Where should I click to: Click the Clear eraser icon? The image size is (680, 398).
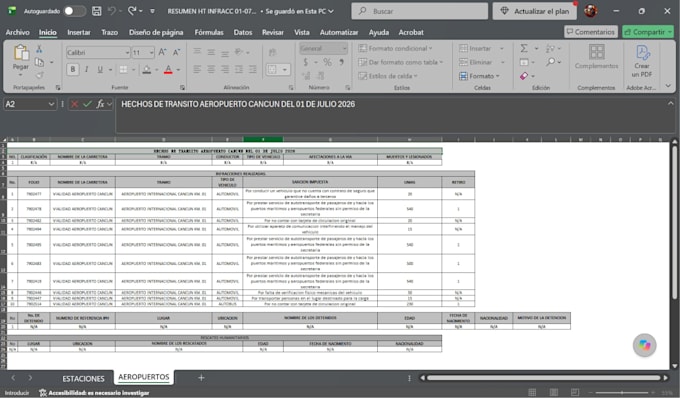[x=524, y=76]
